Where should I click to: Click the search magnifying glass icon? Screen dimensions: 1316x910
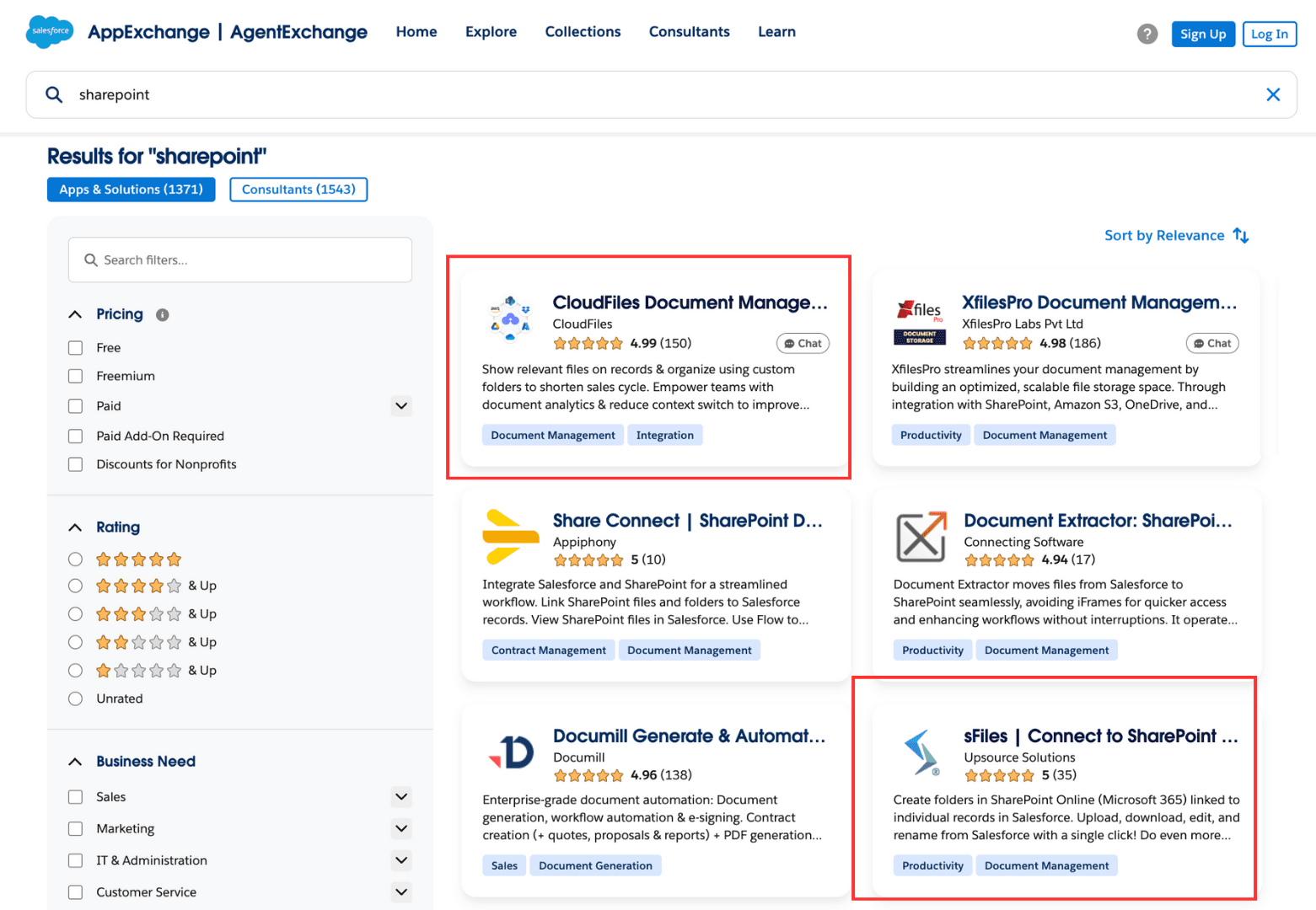click(54, 94)
